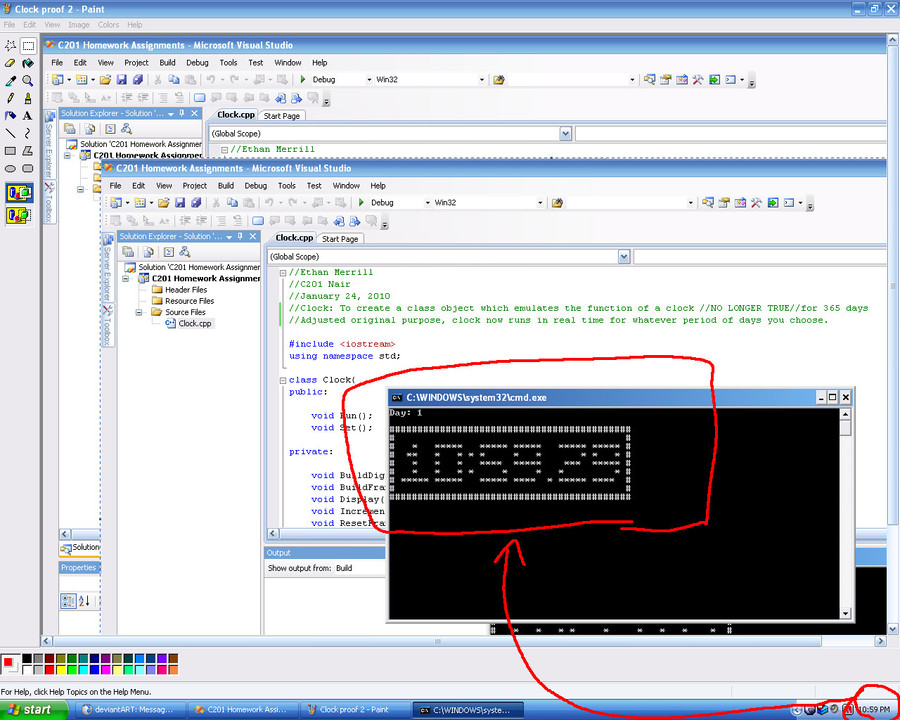The width and height of the screenshot is (900, 720).
Task: Select the Brush tool in Paint
Action: [28, 98]
